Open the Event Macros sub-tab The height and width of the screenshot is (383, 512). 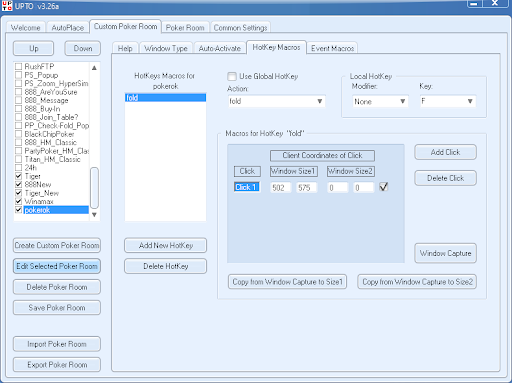(x=332, y=48)
